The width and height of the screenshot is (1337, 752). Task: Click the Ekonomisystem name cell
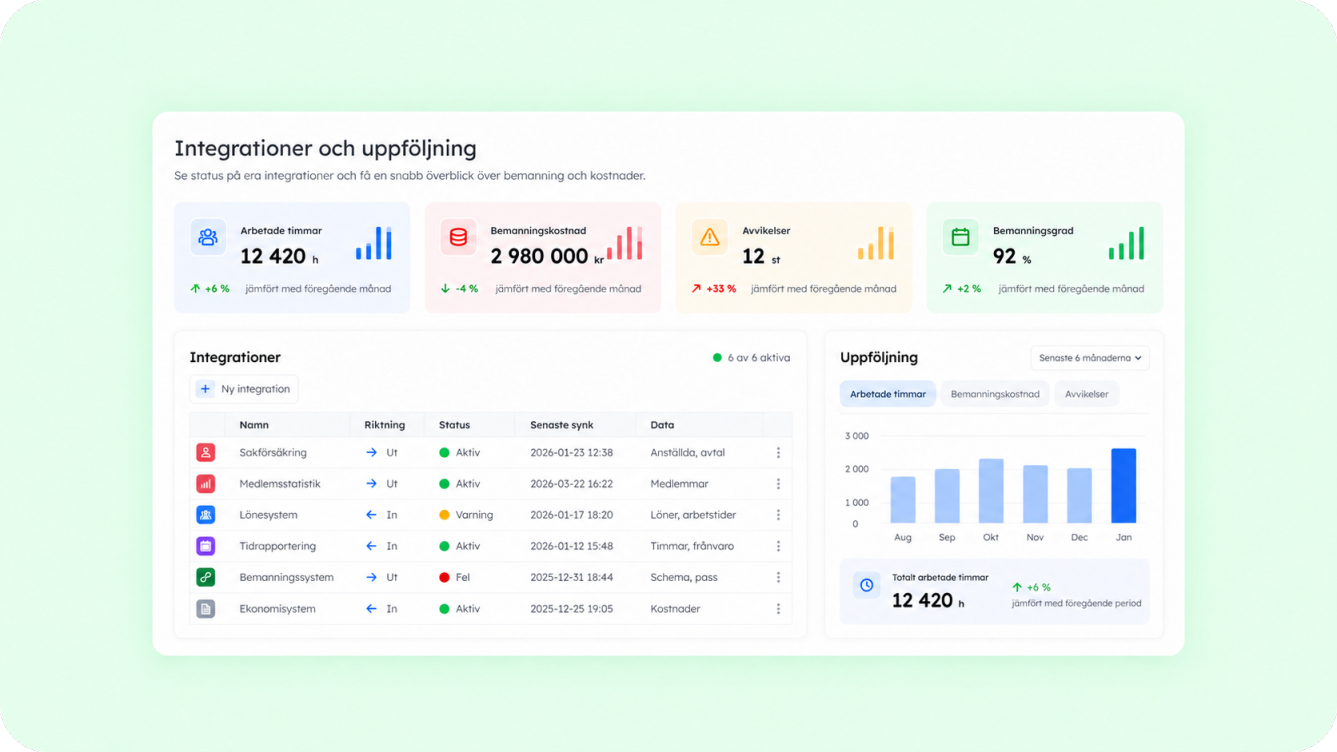point(277,609)
